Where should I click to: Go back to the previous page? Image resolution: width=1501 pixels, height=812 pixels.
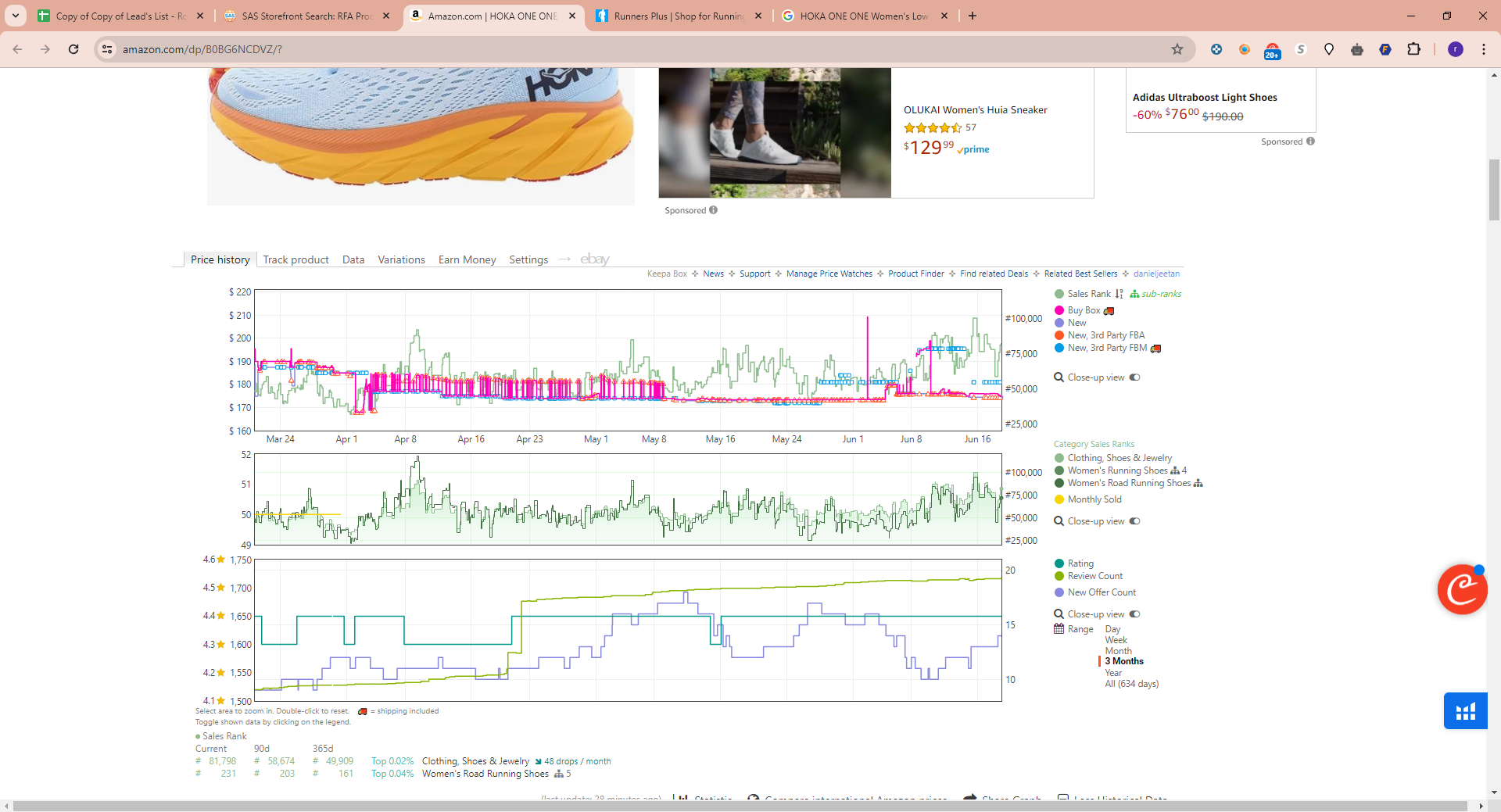click(17, 49)
